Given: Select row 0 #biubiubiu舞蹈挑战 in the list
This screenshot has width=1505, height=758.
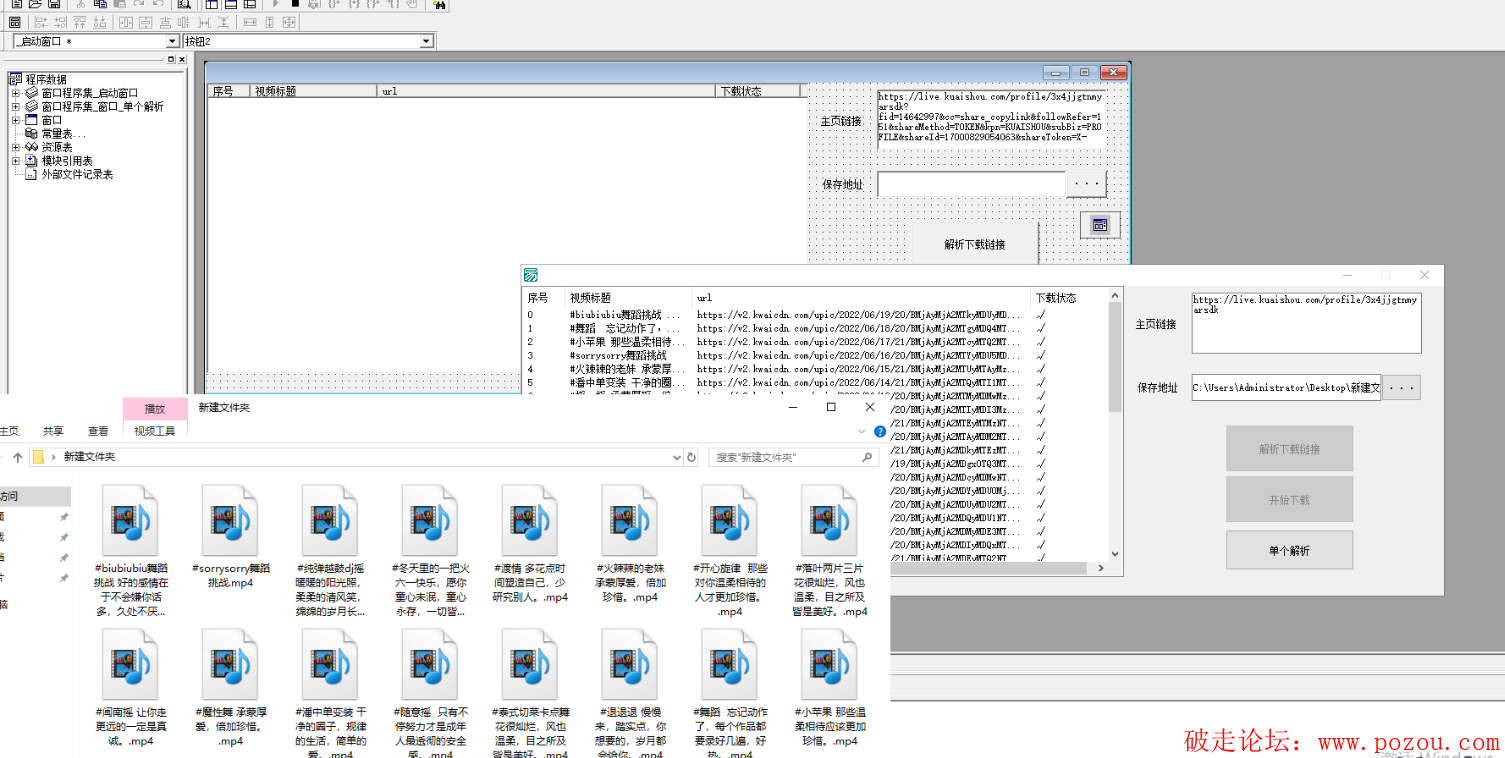Looking at the screenshot, I should click(815, 315).
